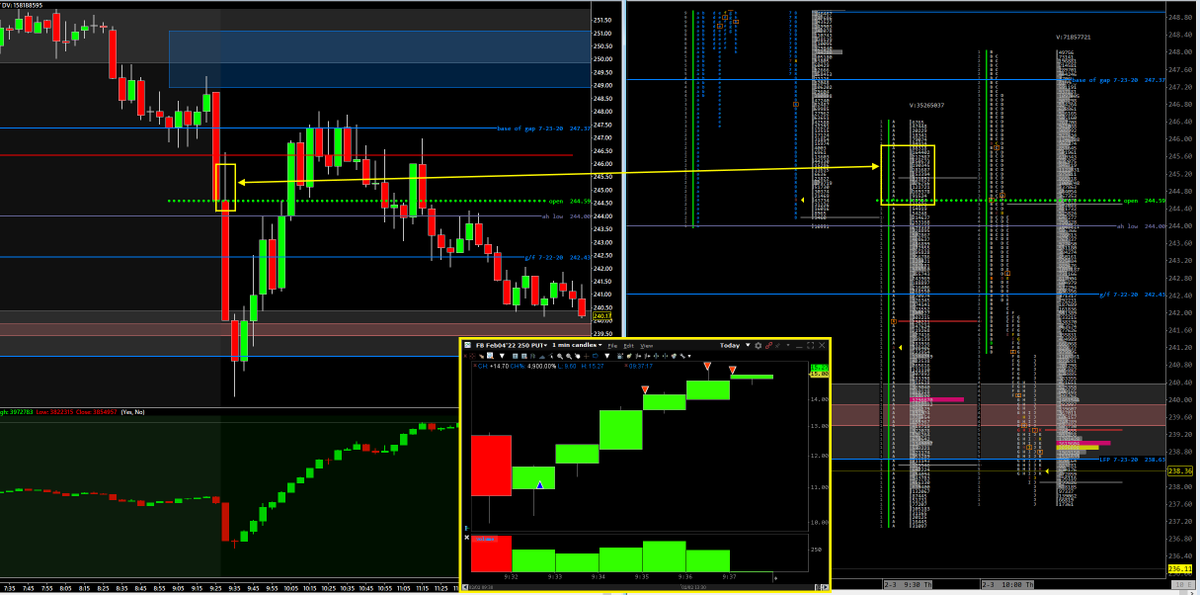The image size is (1200, 595).
Task: Click the 'V:35265037' volume label on the profile chart
Action: [927, 104]
